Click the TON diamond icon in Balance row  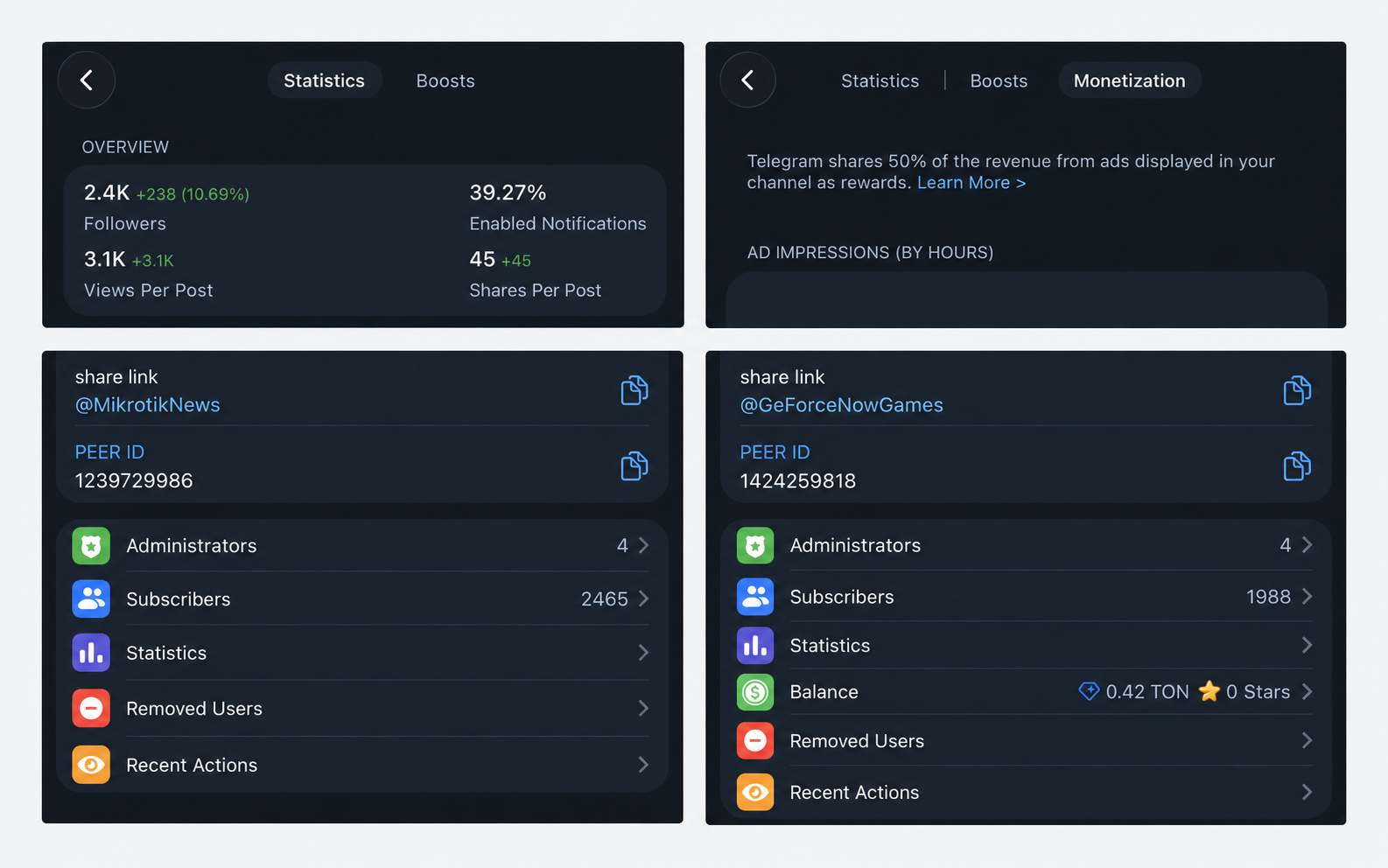(x=1089, y=691)
